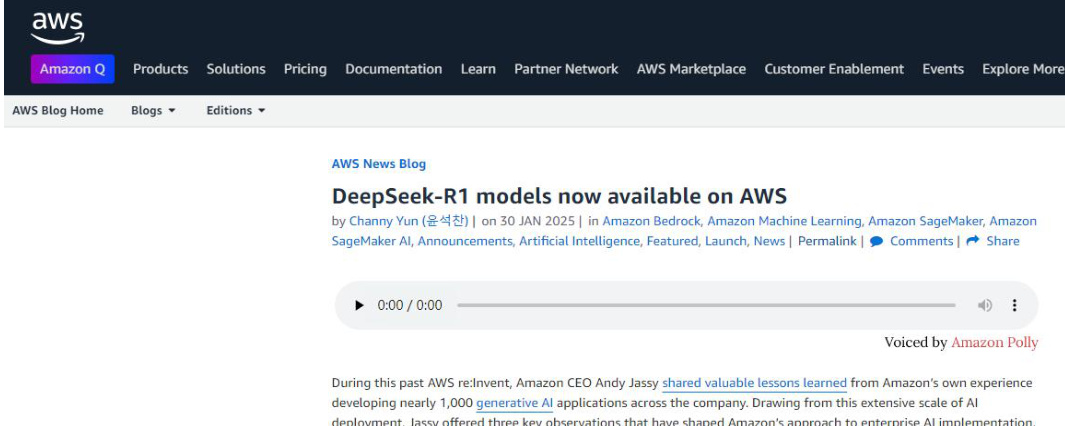Open the Amazon Bedrock category link
This screenshot has height=426, width=1065.
pyautogui.click(x=653, y=221)
